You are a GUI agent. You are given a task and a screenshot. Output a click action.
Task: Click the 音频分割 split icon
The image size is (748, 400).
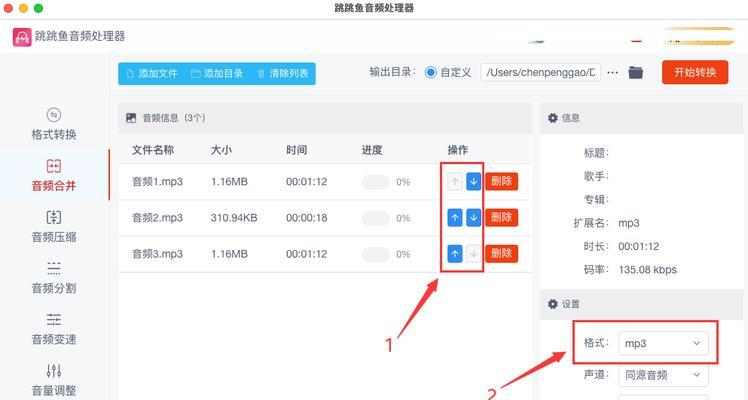(54, 268)
